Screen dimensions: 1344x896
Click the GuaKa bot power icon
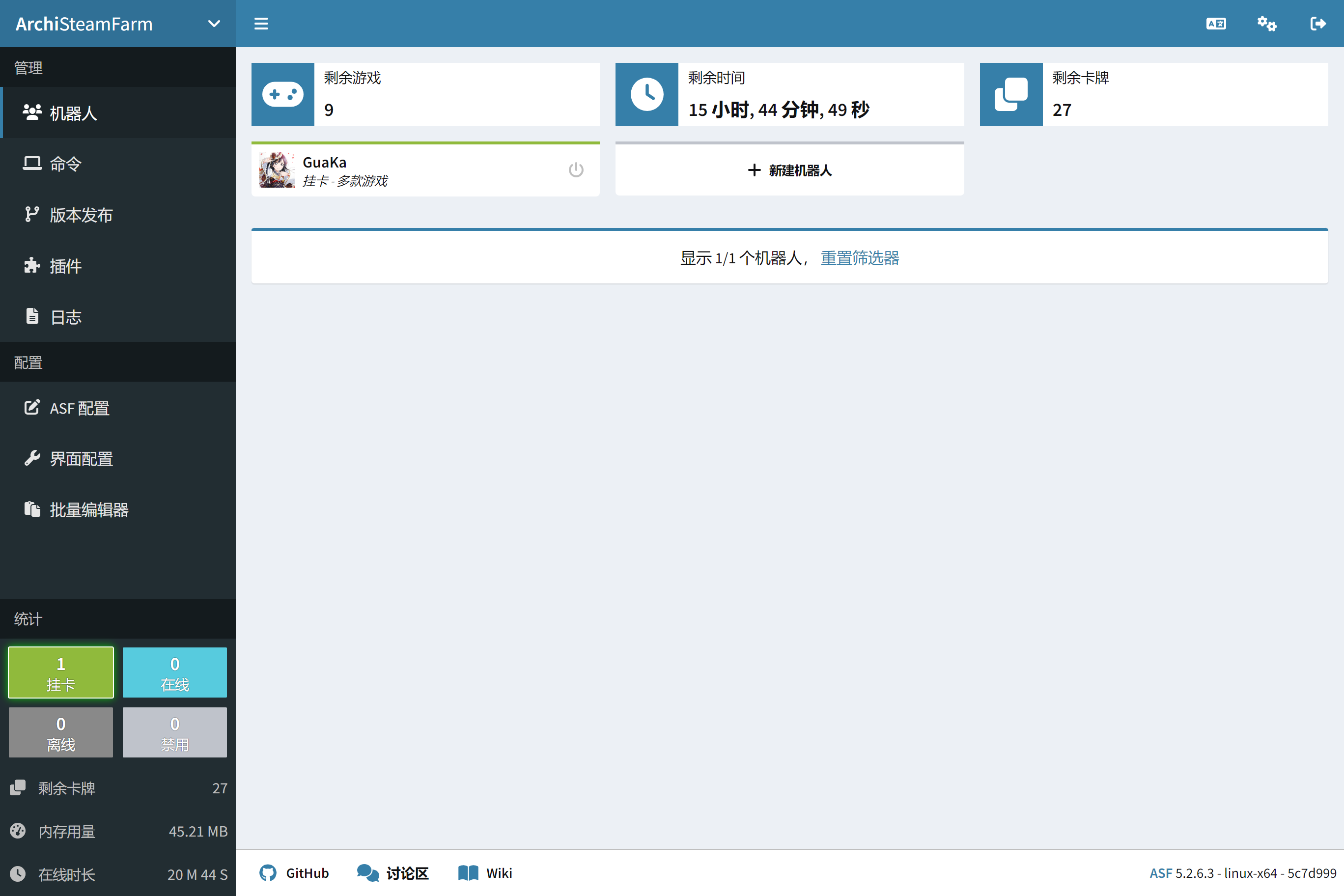(576, 169)
